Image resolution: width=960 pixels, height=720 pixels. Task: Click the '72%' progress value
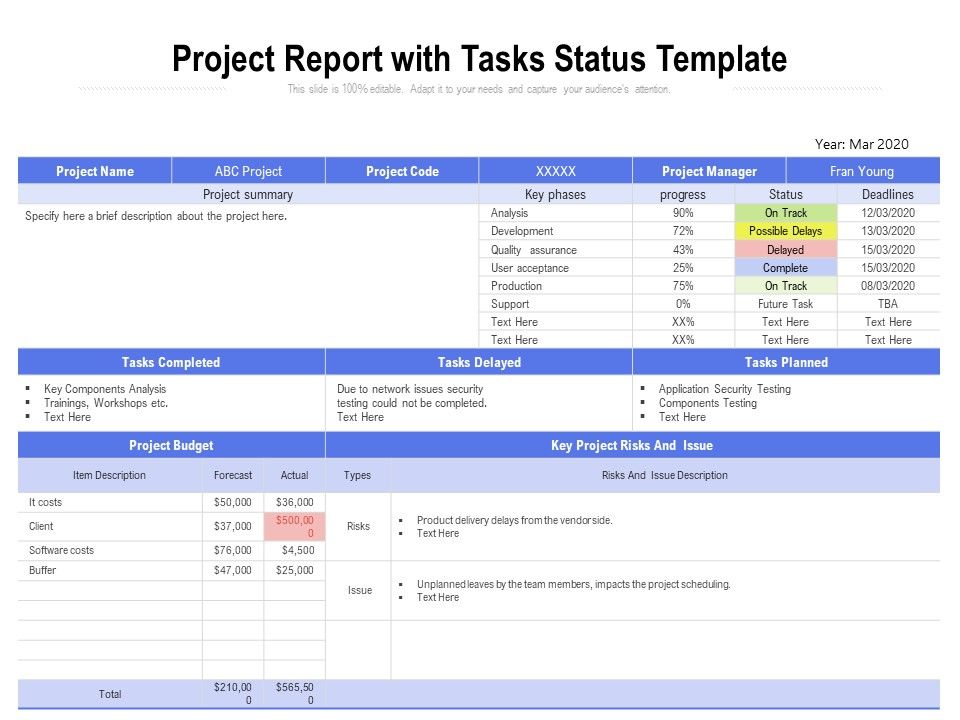pos(683,231)
